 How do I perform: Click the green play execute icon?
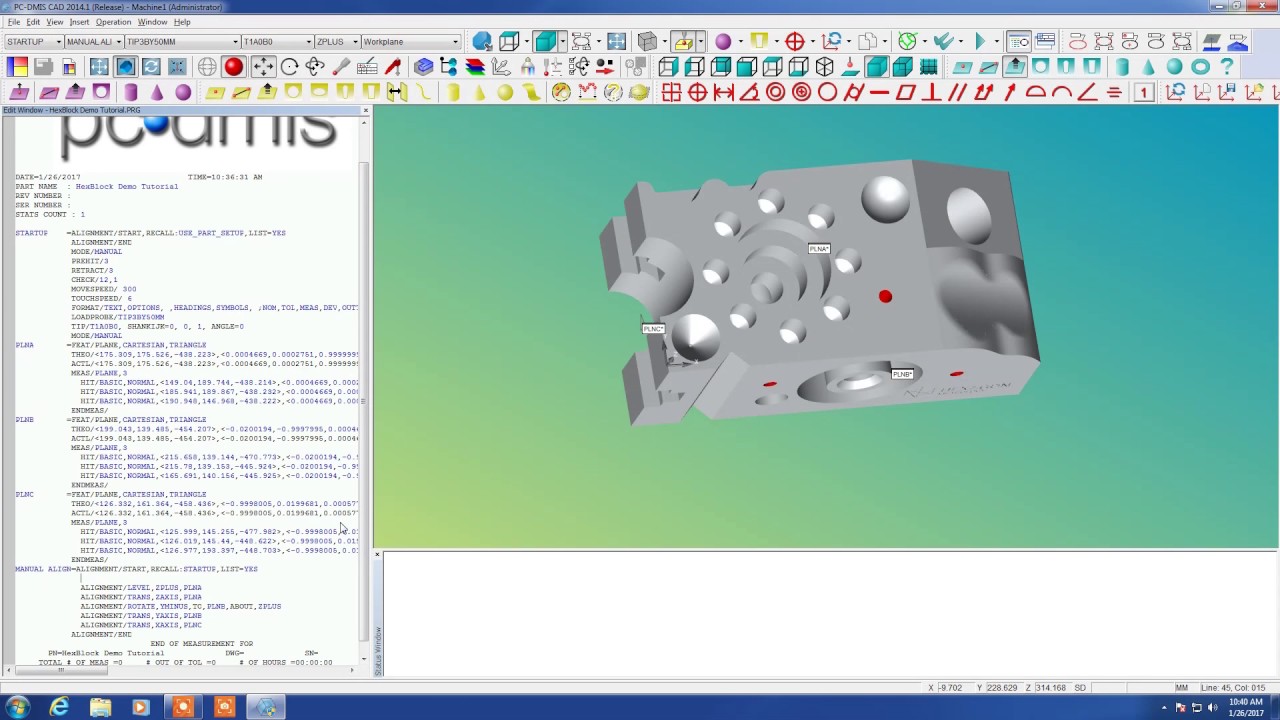point(980,41)
